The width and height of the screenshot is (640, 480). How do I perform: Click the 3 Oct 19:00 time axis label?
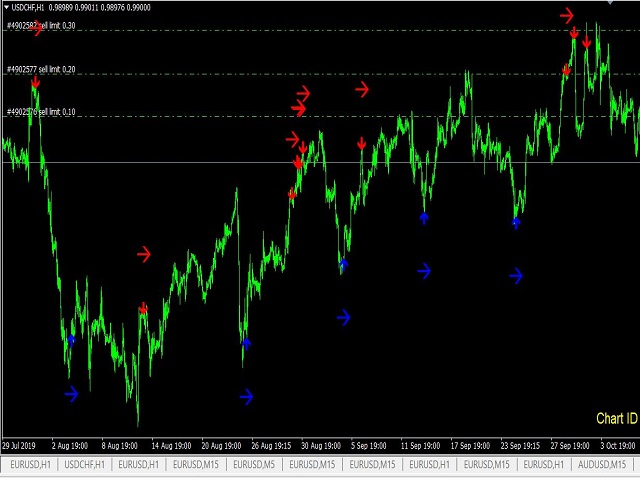tap(618, 446)
